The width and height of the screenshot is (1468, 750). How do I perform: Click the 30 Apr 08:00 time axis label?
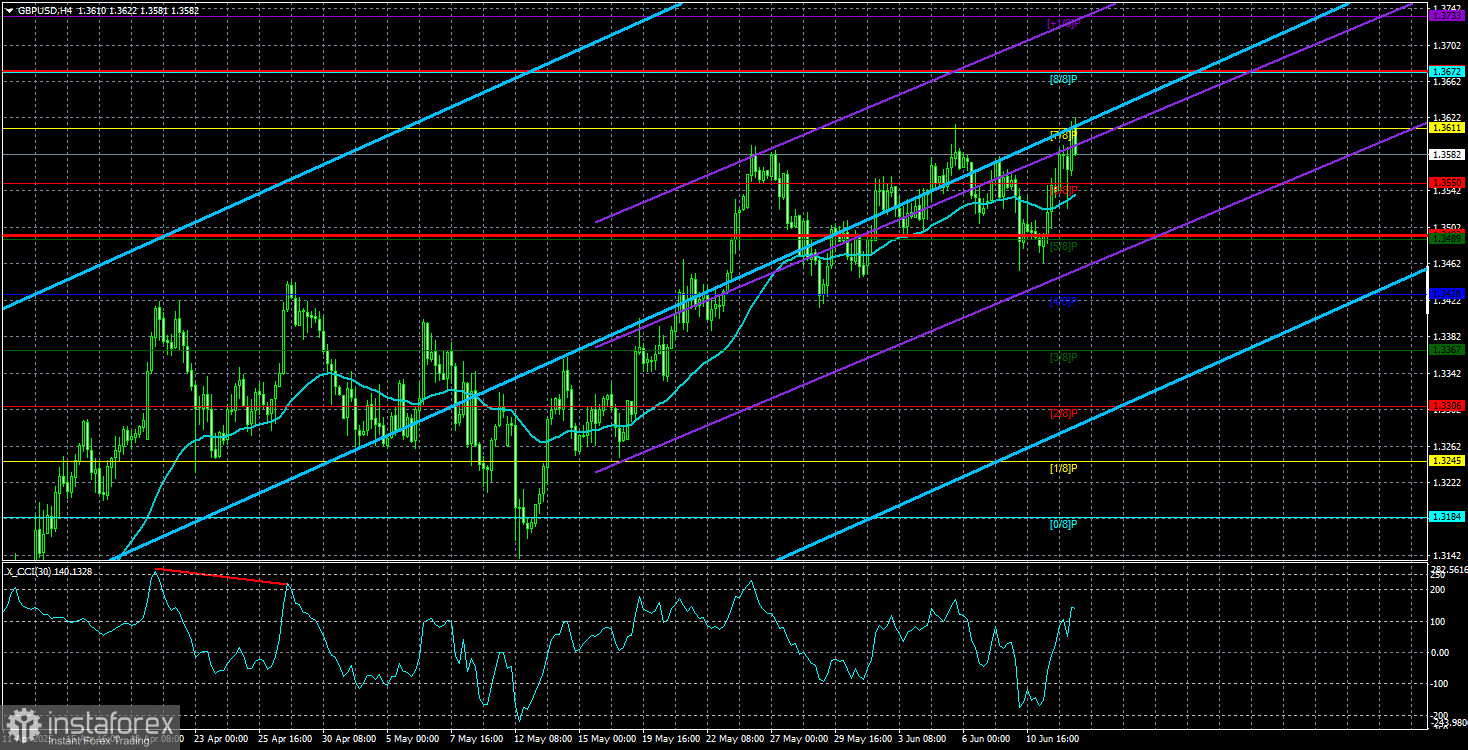click(347, 741)
